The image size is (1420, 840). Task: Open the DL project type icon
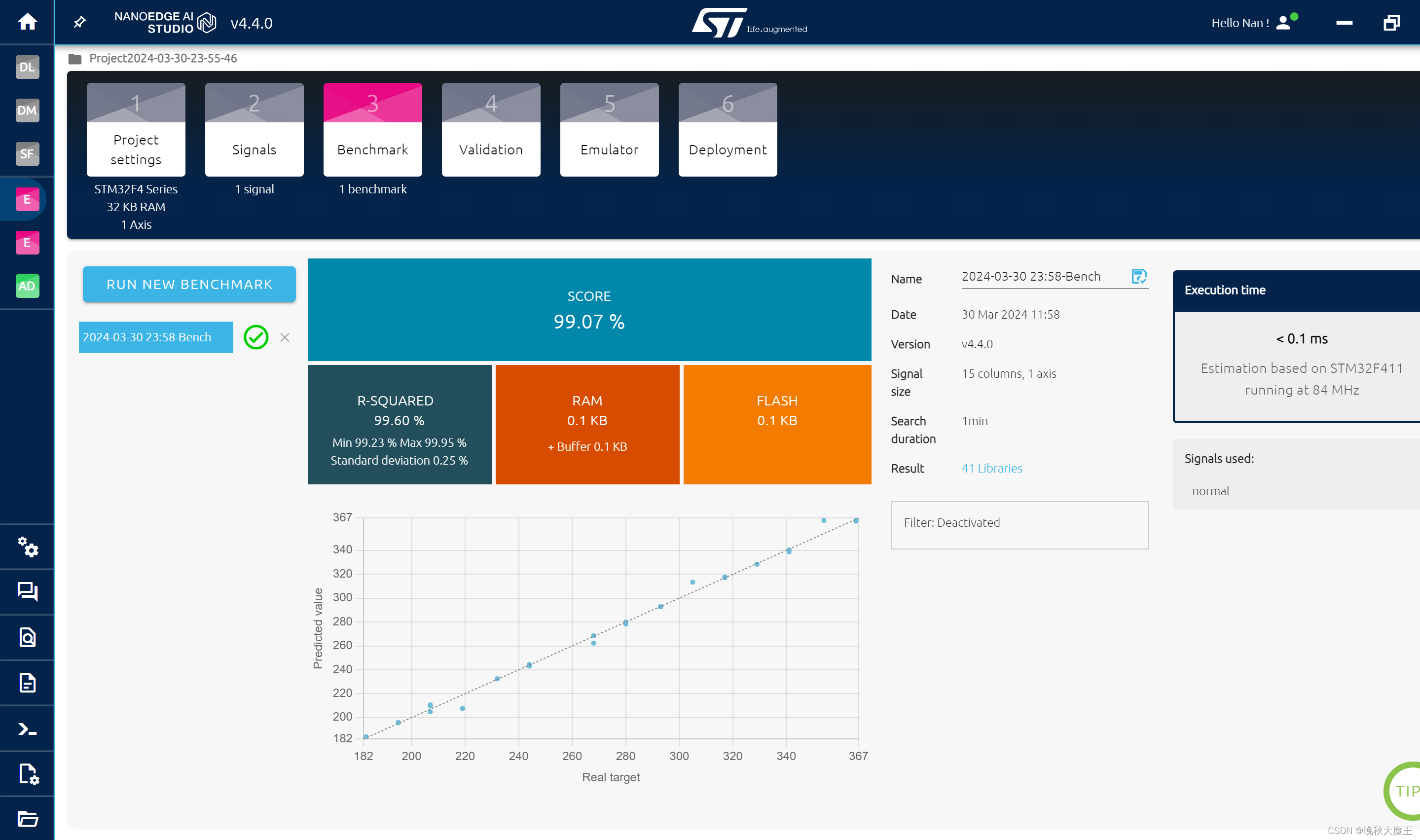coord(27,67)
